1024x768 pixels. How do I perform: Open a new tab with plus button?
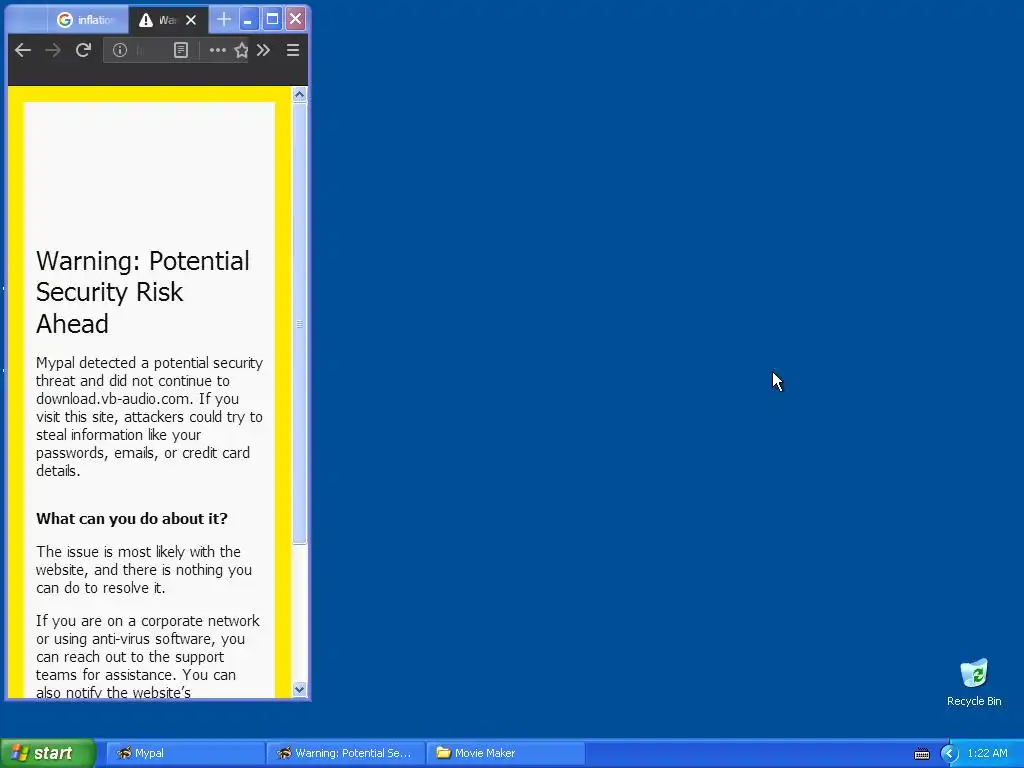coord(224,20)
